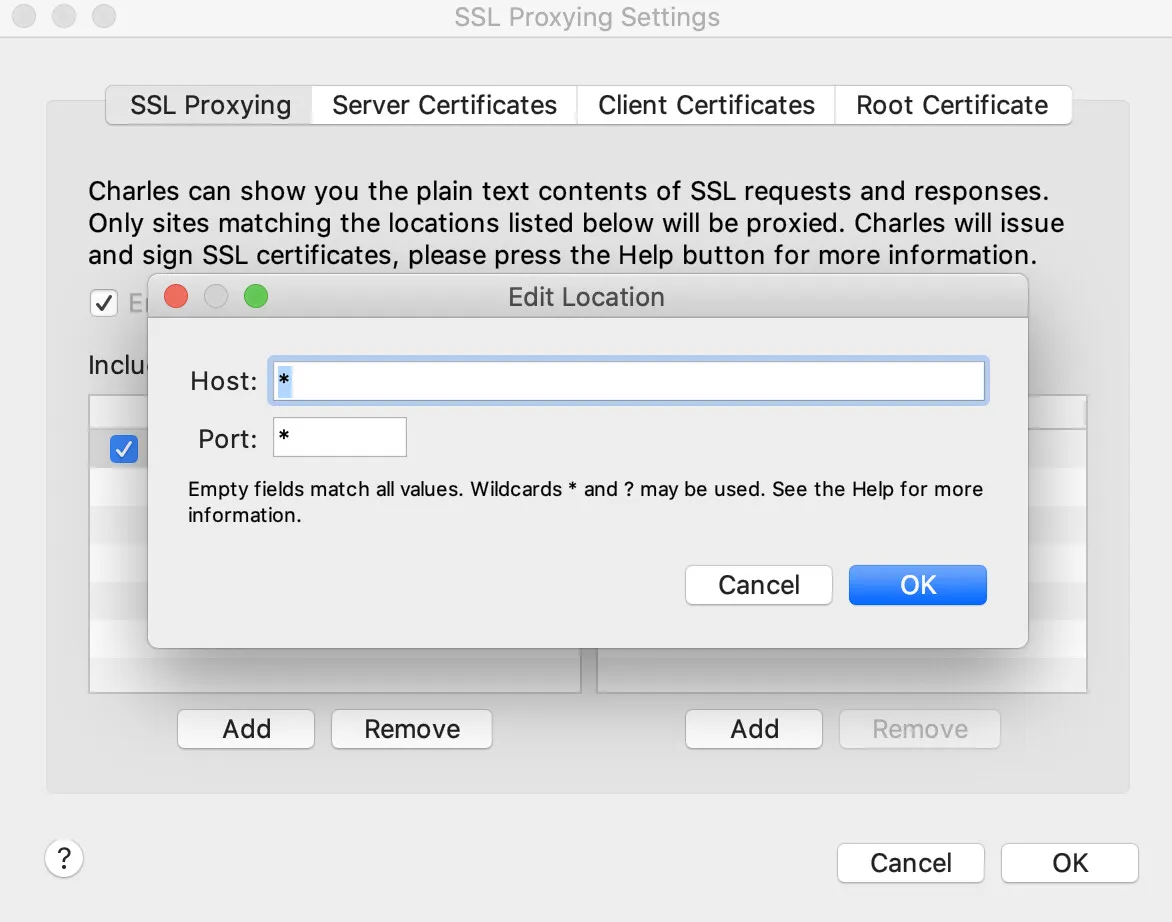The height and width of the screenshot is (922, 1172).
Task: Zoom the Edit Location dialog with green button
Action: 256,297
